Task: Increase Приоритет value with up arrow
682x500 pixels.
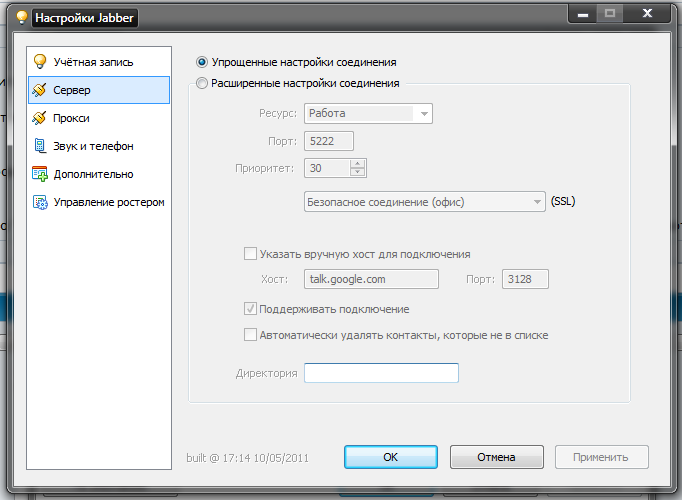Action: click(358, 164)
